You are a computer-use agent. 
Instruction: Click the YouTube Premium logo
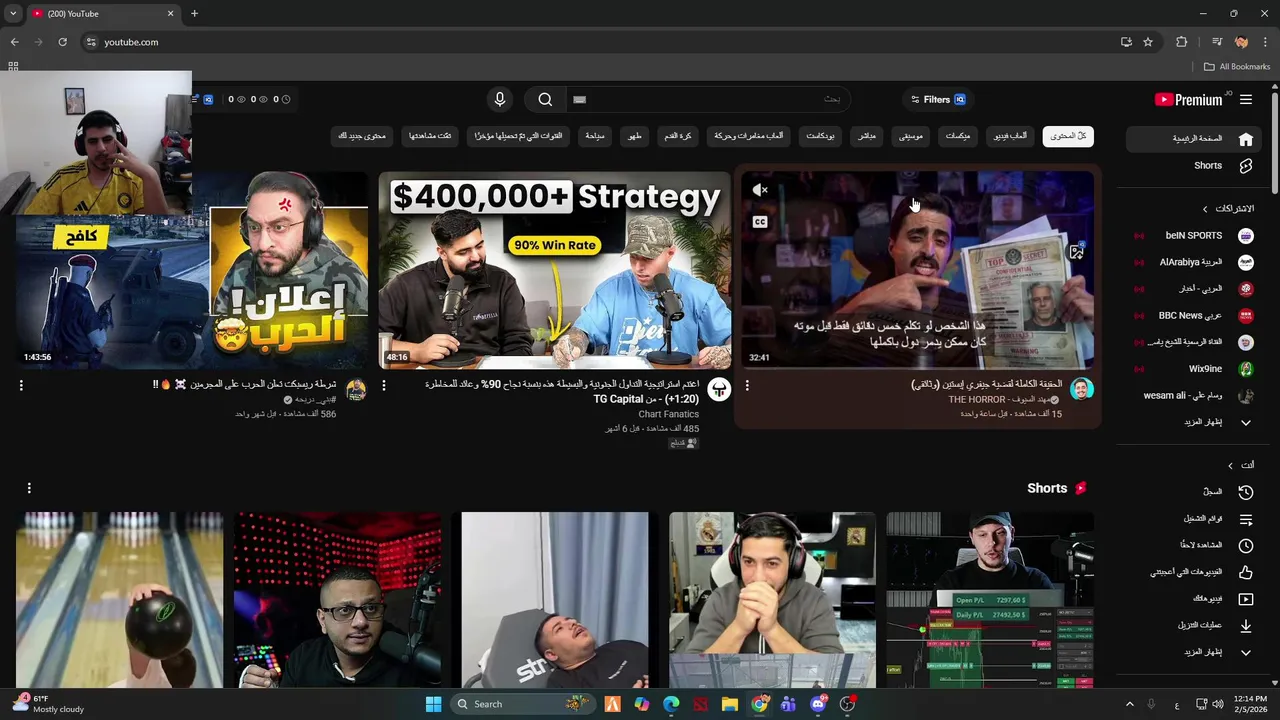pos(1188,99)
